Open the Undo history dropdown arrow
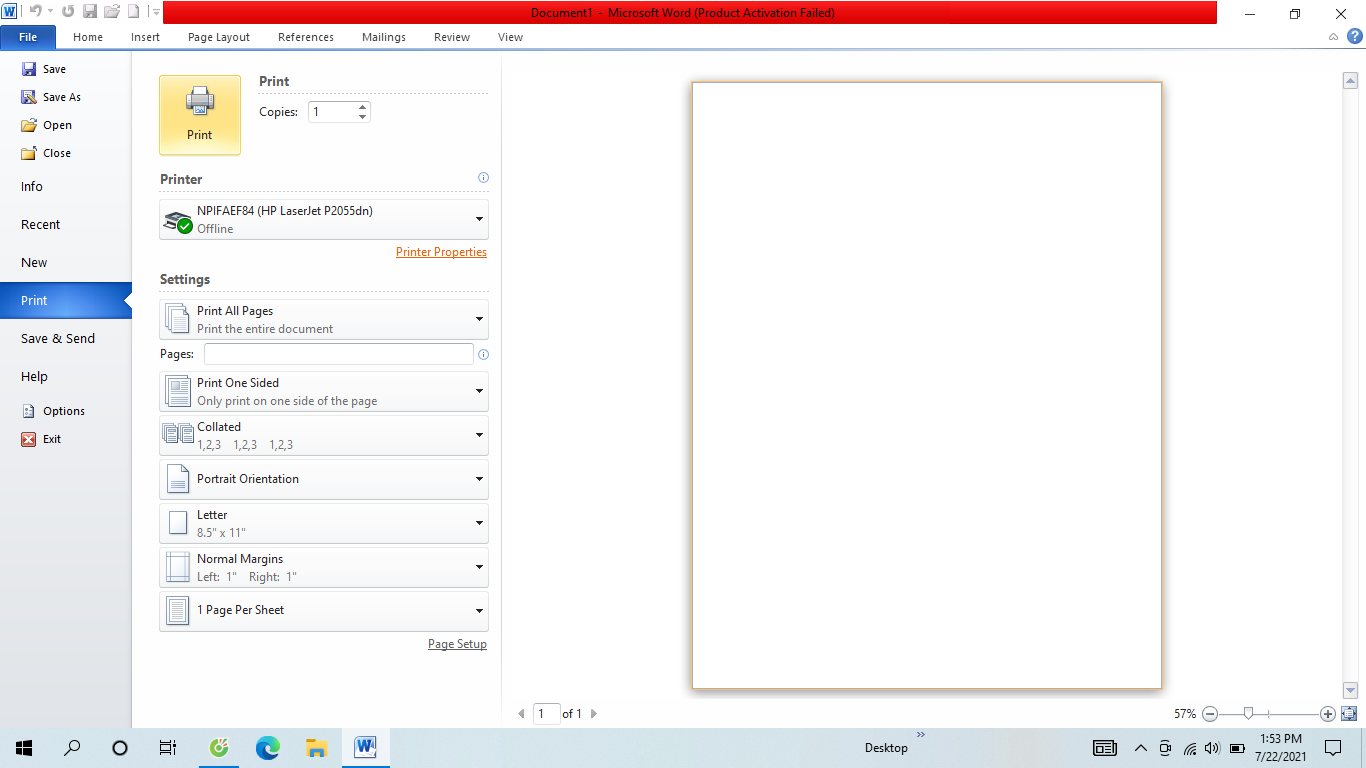 pos(50,12)
